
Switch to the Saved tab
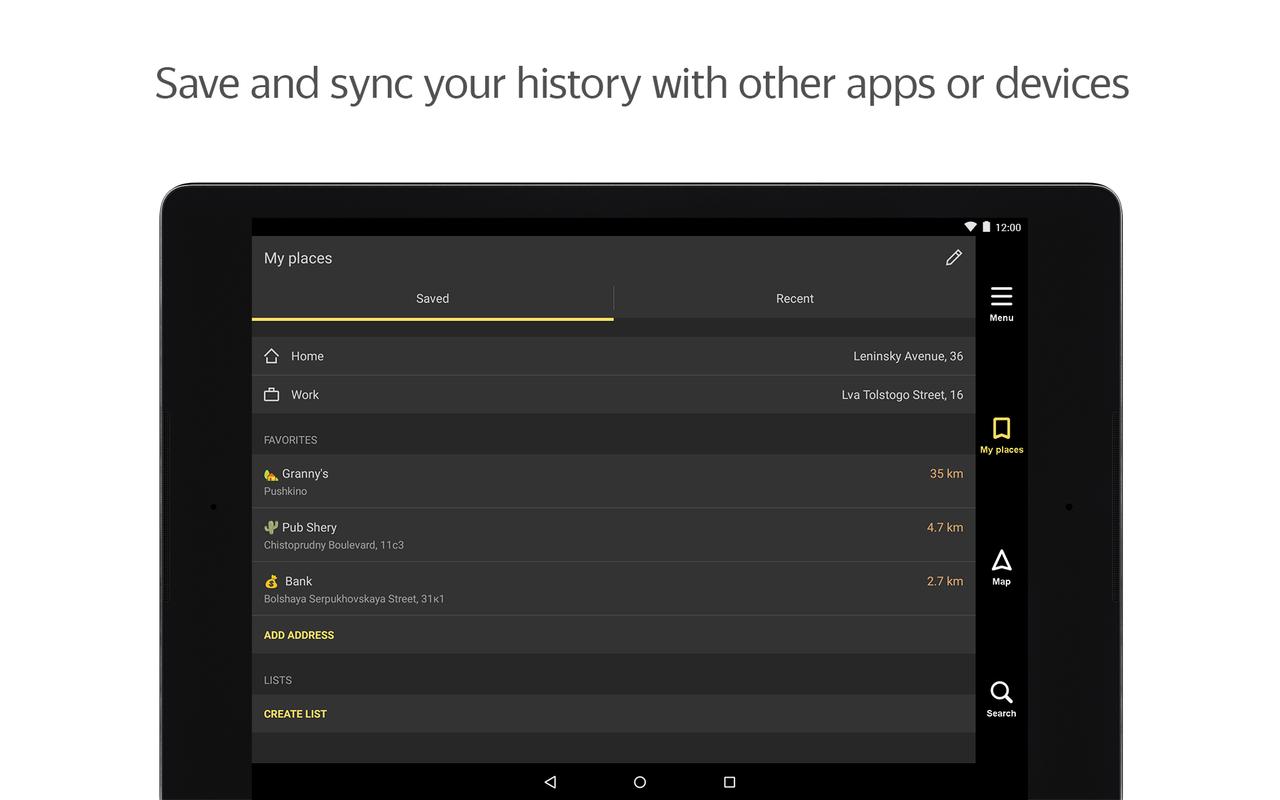click(432, 299)
